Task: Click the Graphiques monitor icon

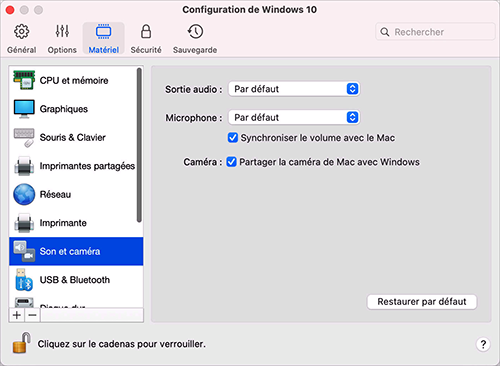Action: pyautogui.click(x=24, y=109)
